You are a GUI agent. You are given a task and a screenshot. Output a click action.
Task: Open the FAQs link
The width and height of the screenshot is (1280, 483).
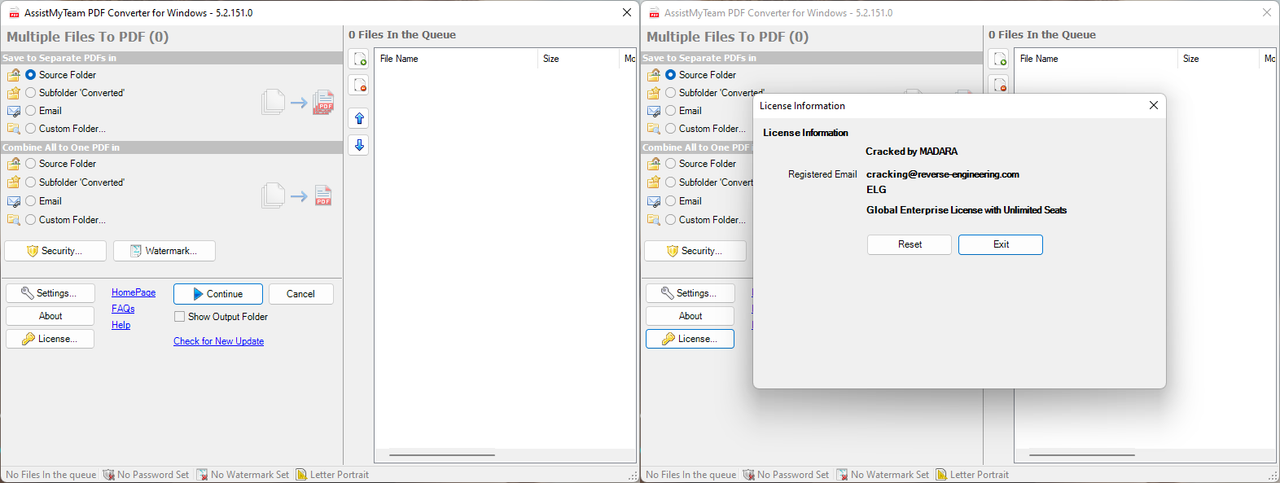point(123,309)
